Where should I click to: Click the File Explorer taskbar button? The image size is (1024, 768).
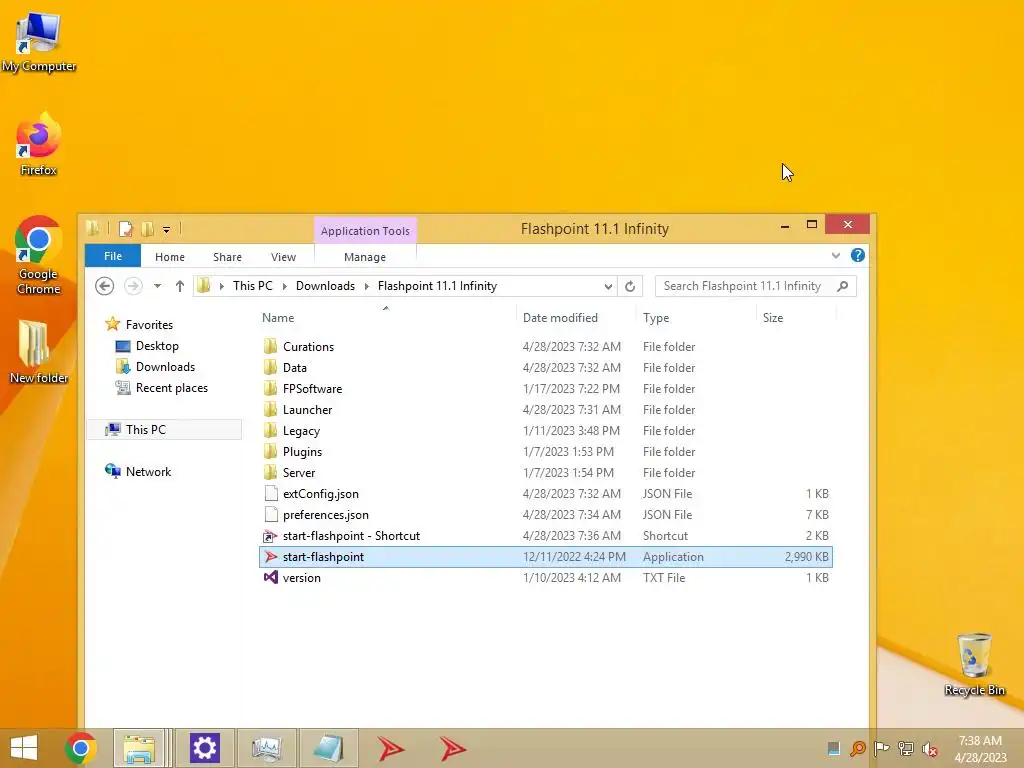139,748
